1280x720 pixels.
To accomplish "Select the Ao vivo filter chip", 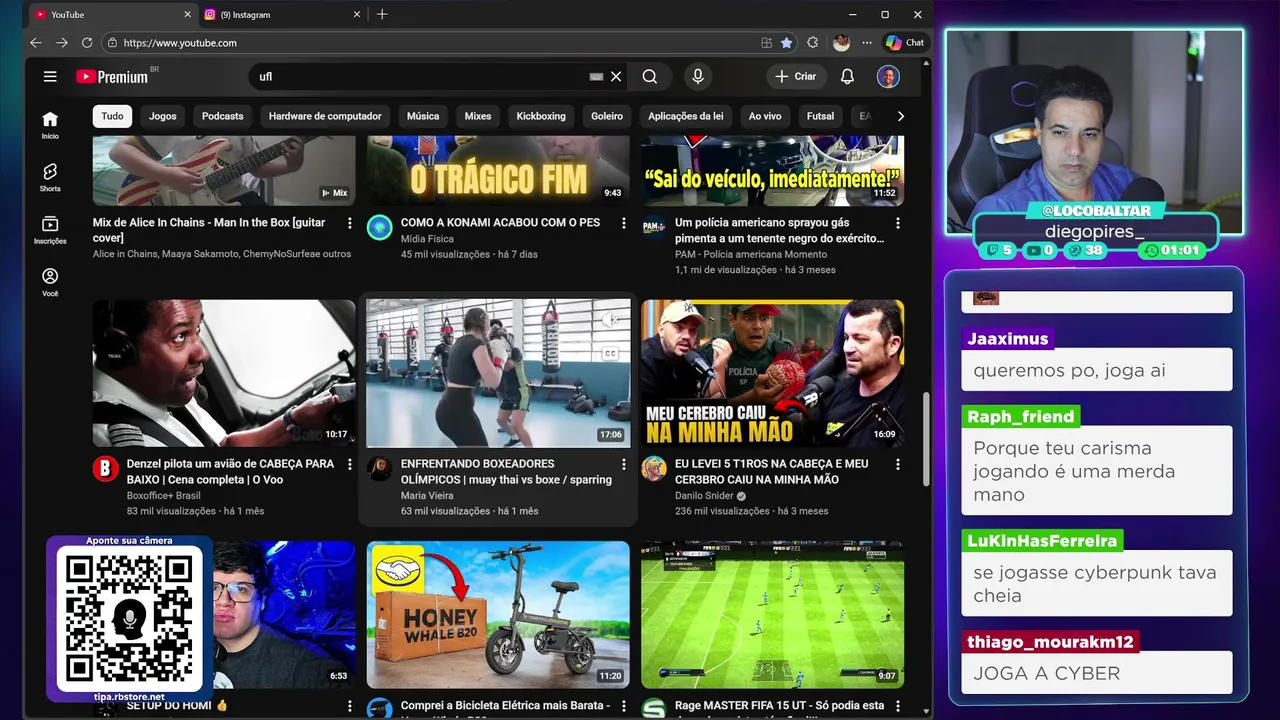I will tap(765, 116).
